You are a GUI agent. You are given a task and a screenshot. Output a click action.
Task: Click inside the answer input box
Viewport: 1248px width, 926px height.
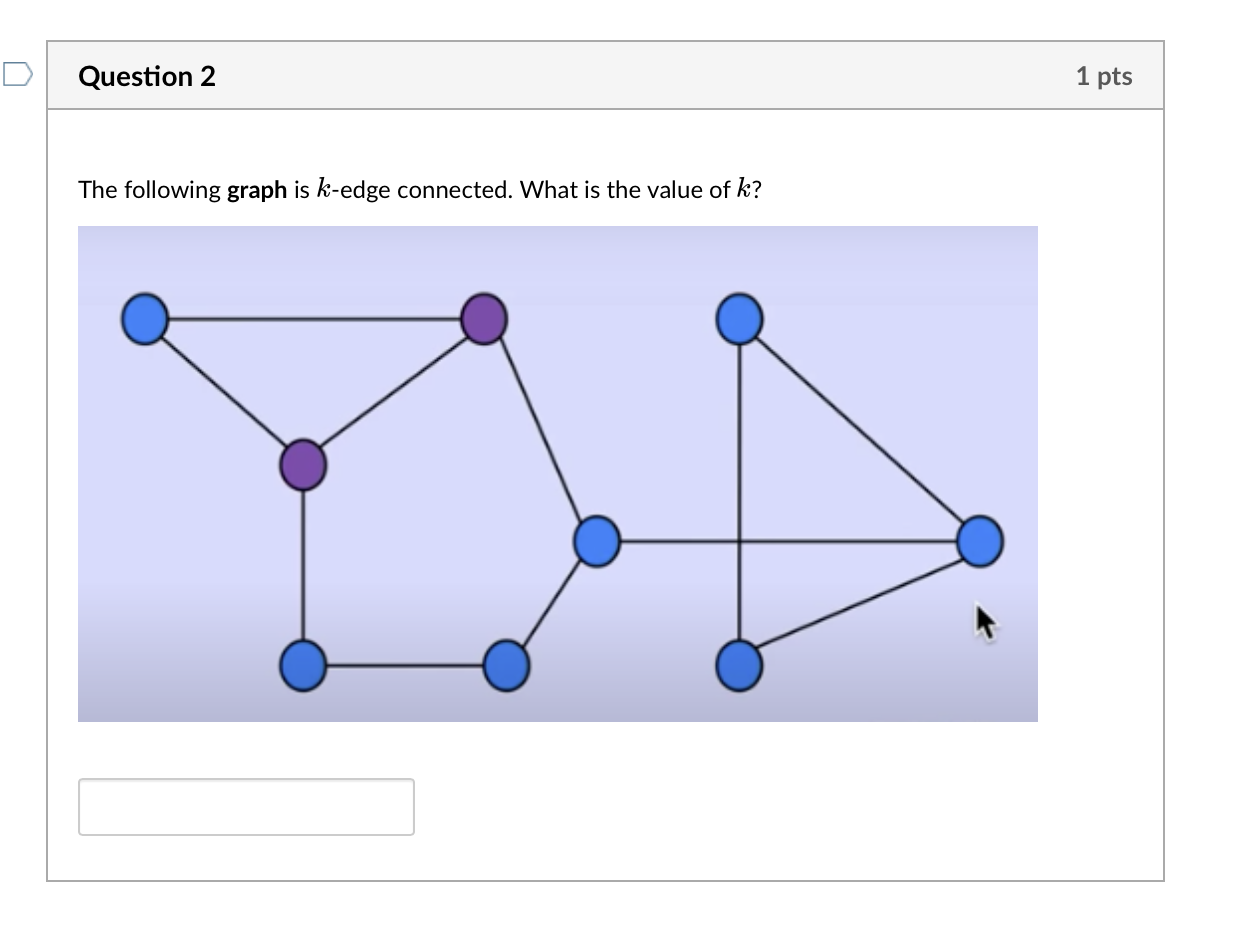pyautogui.click(x=245, y=807)
